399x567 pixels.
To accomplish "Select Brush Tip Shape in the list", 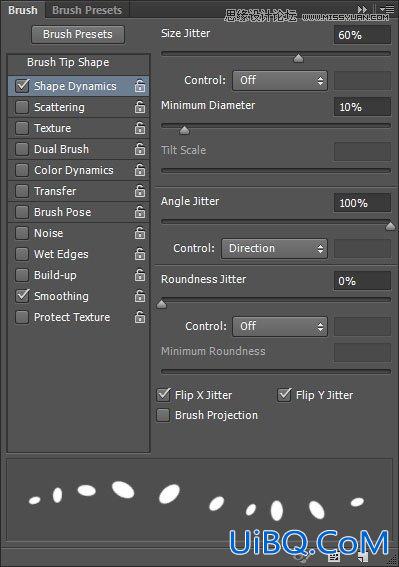I will pyautogui.click(x=68, y=62).
